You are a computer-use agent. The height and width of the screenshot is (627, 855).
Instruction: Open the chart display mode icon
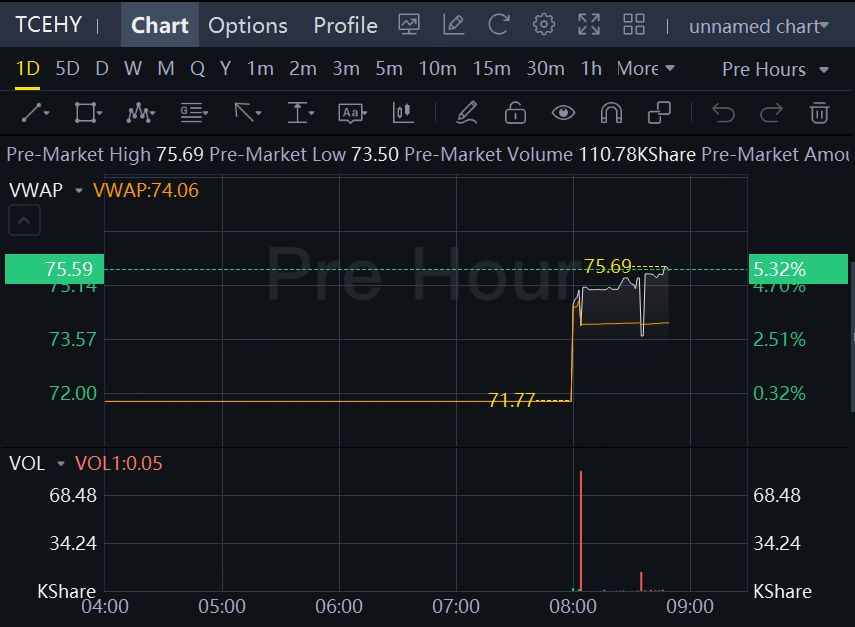tap(409, 25)
